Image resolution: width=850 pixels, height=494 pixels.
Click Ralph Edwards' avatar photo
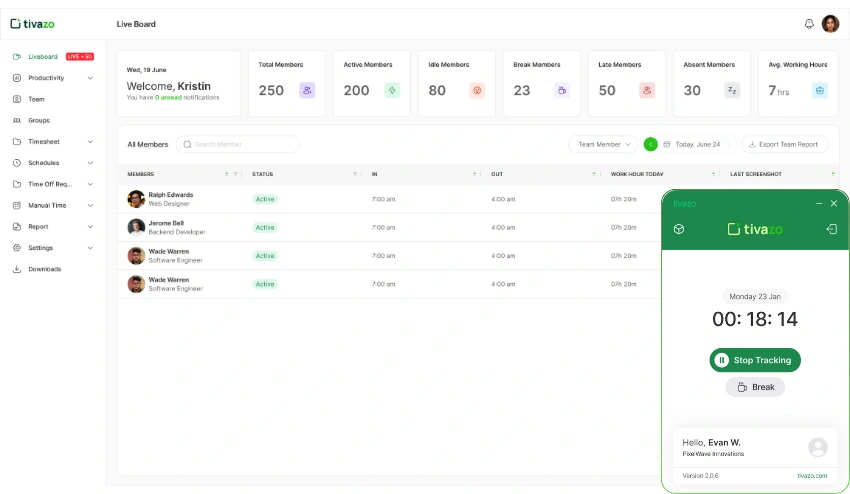[x=136, y=199]
